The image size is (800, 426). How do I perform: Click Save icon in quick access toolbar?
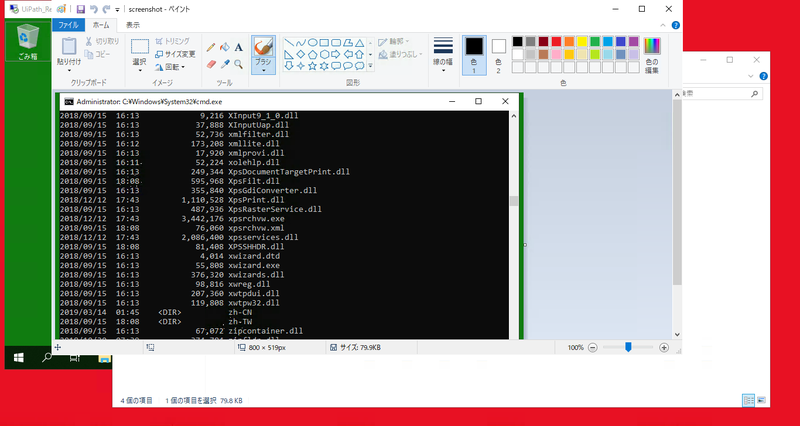[x=80, y=9]
